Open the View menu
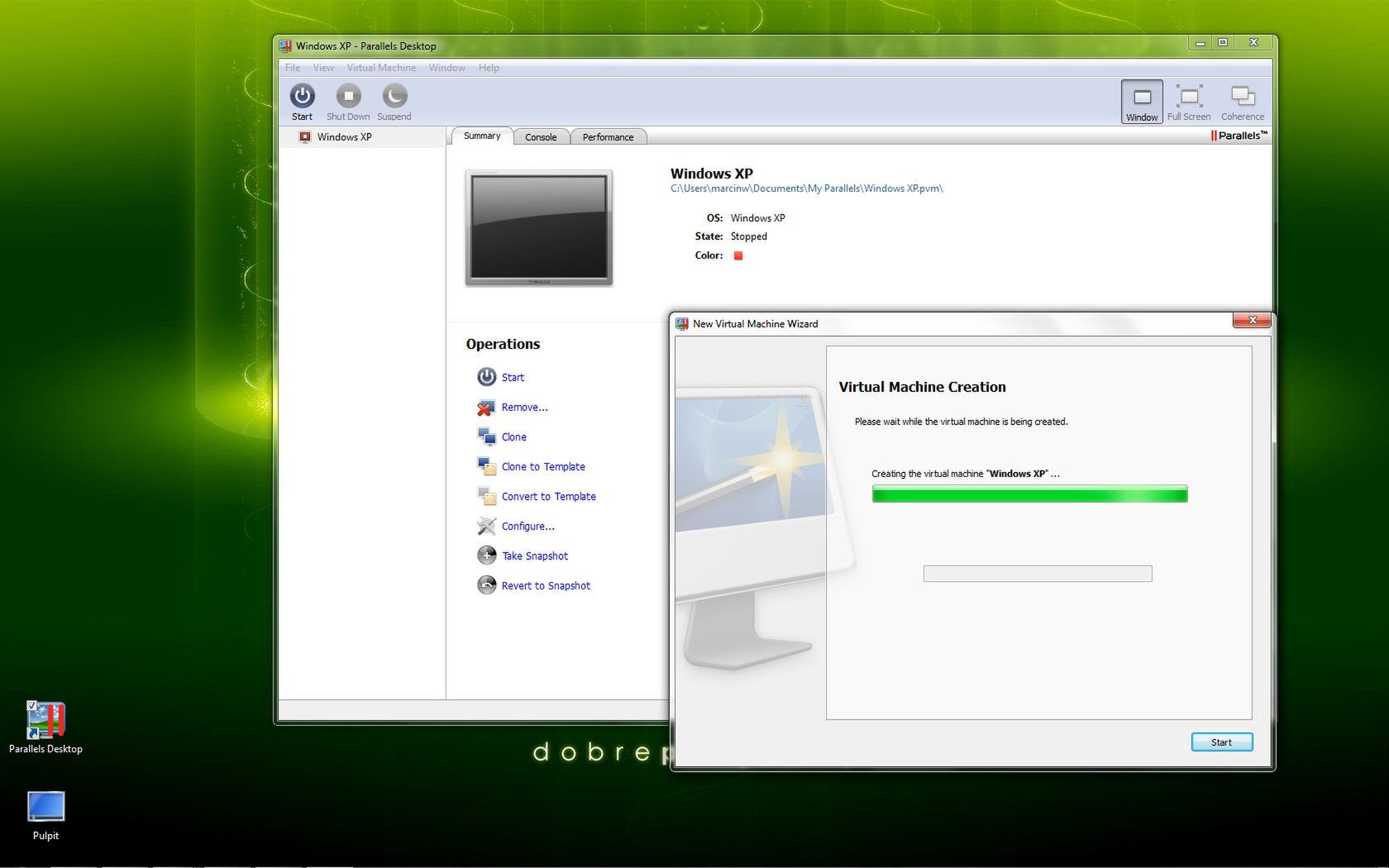Image resolution: width=1389 pixels, height=868 pixels. (x=323, y=68)
